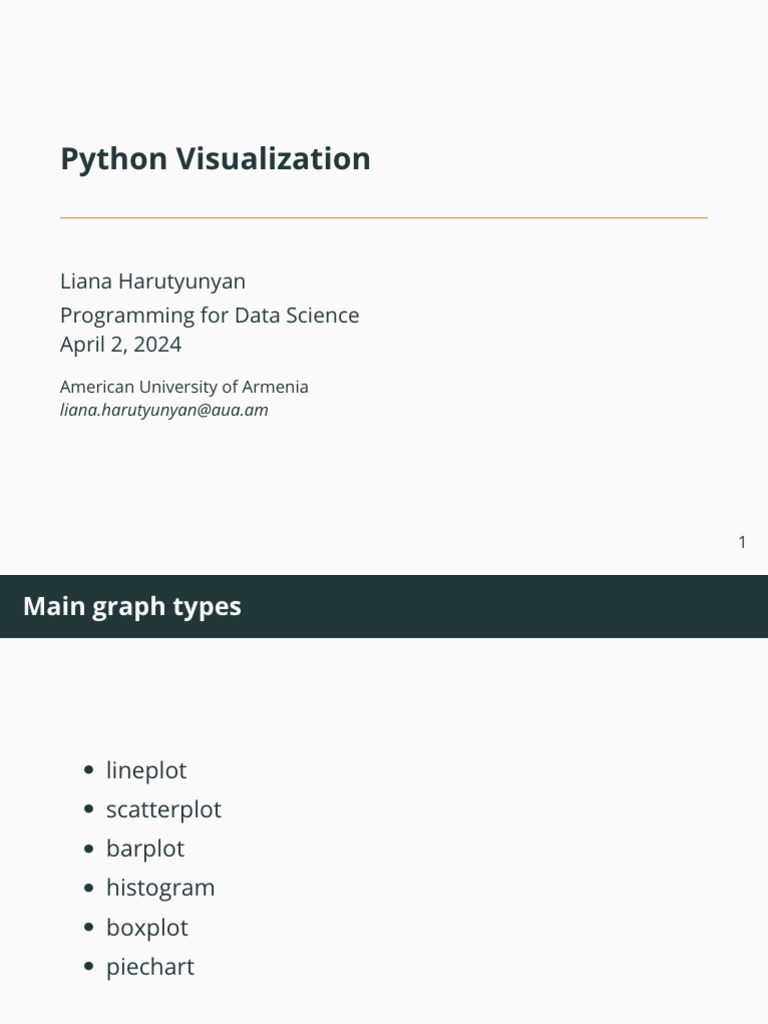Click the bullet dot beside histogram
The image size is (768, 1024).
coord(91,888)
